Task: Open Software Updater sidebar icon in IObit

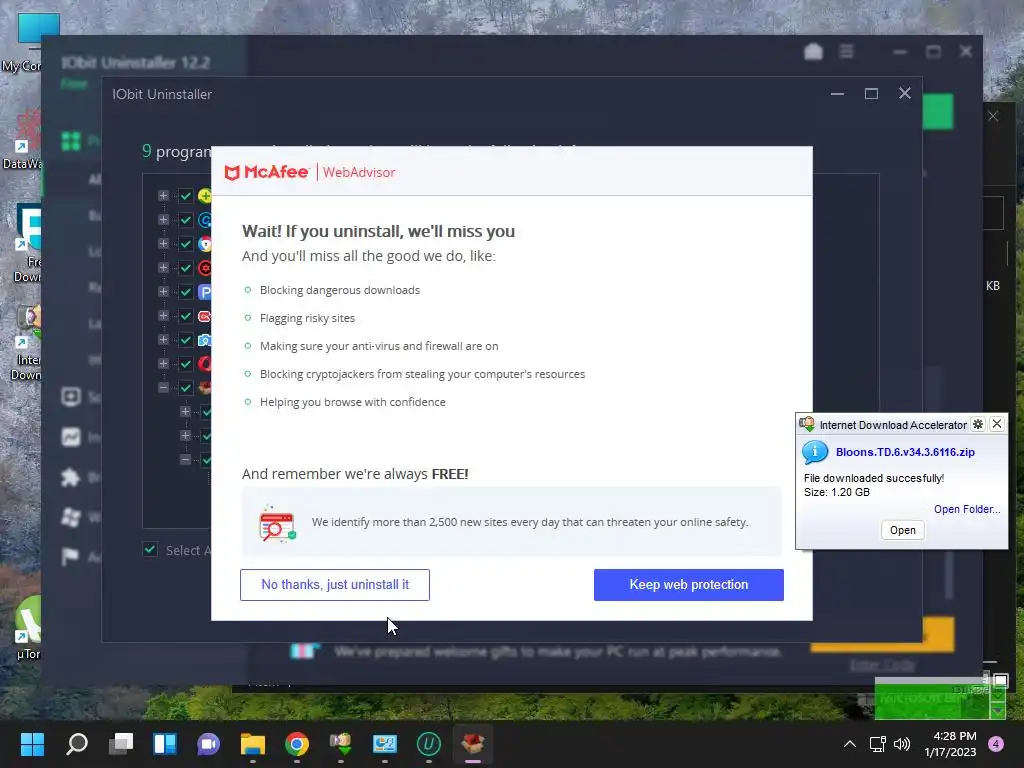Action: point(71,397)
